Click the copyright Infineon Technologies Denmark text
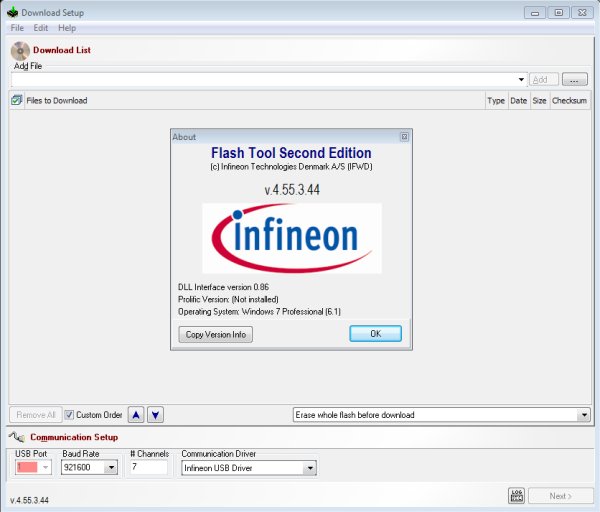This screenshot has width=600, height=512. point(291,166)
